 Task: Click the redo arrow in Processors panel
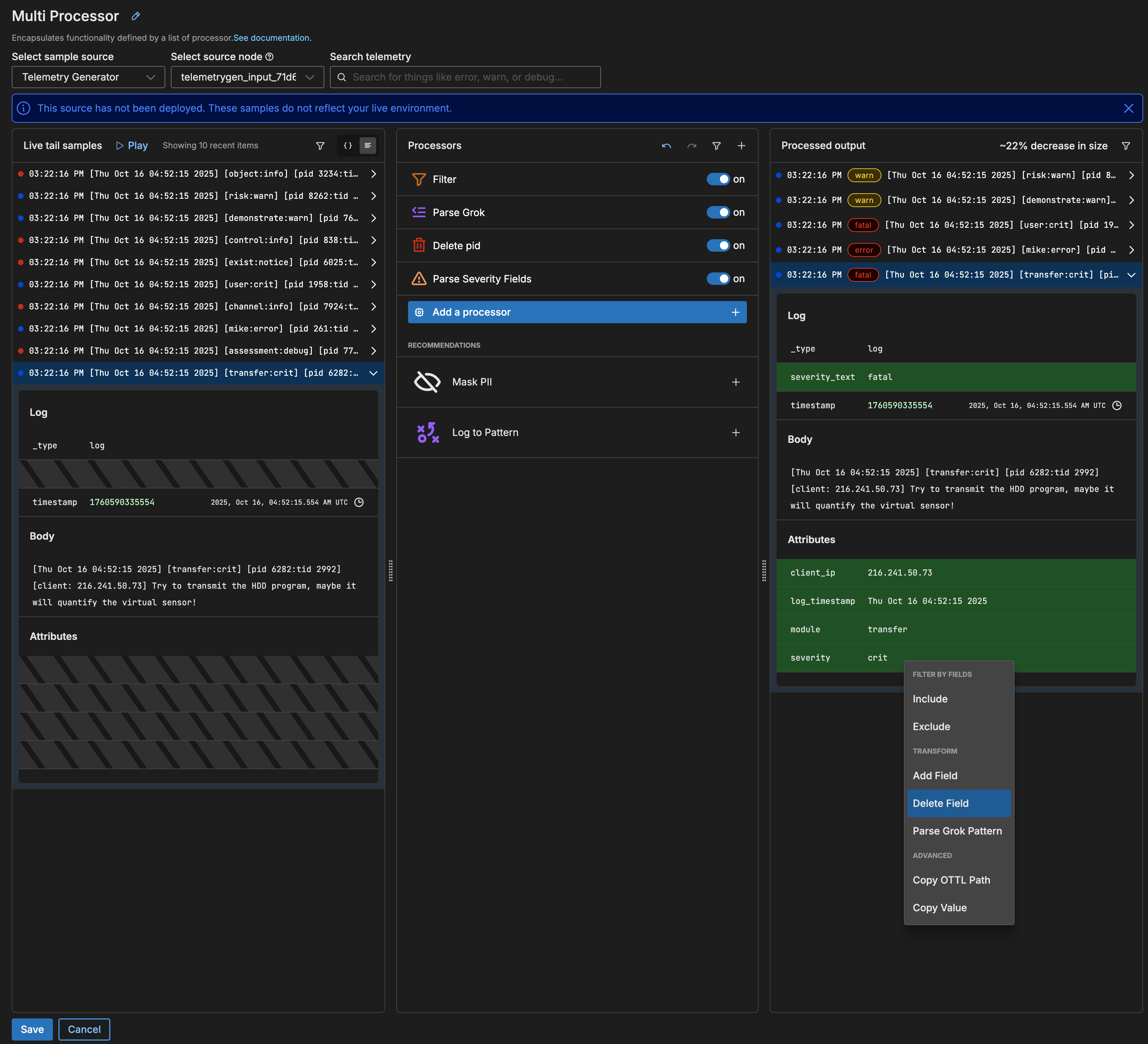coord(691,146)
